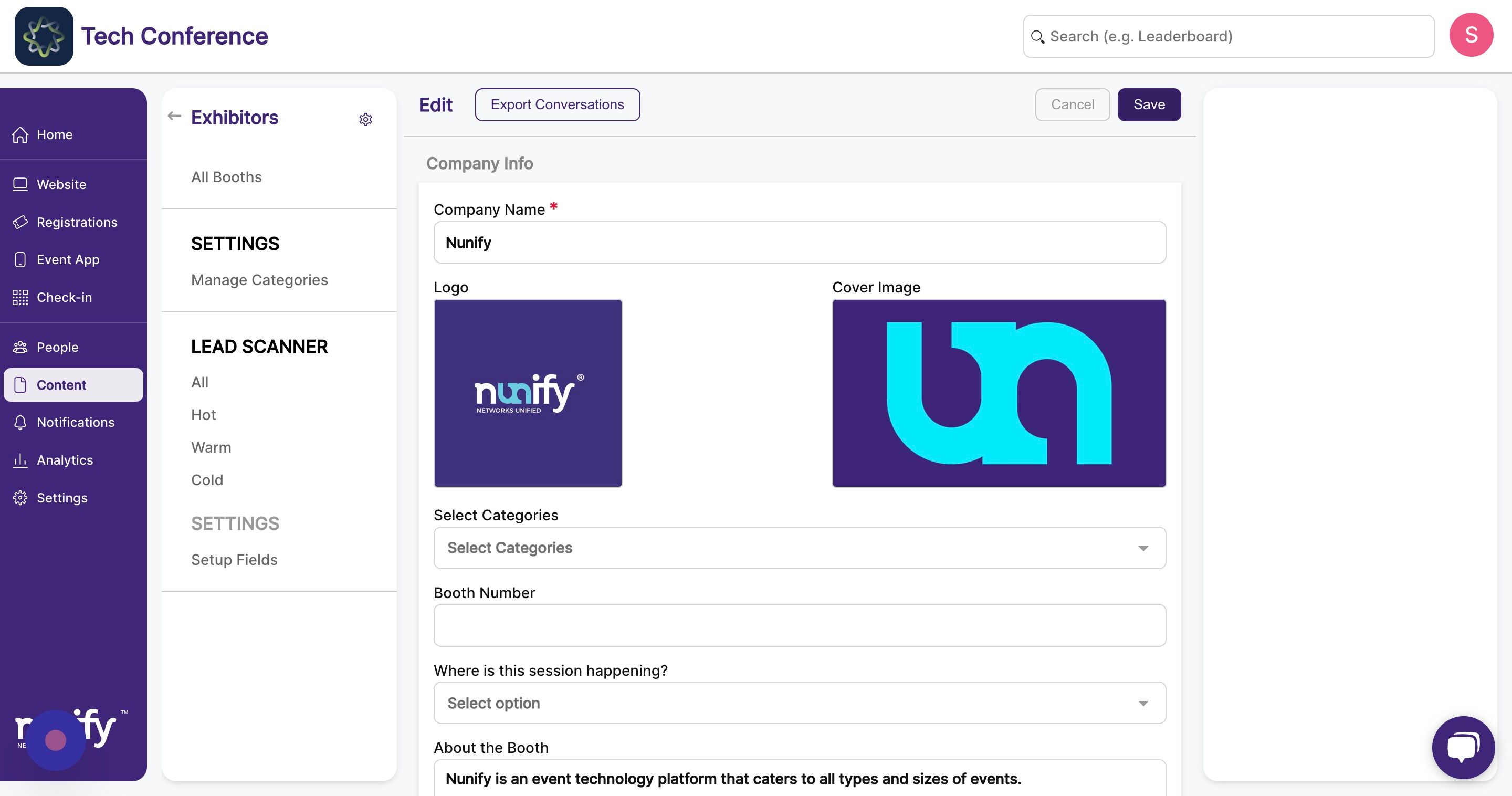This screenshot has width=1512, height=796.
Task: Click the Registrations ticket icon
Action: pos(20,222)
